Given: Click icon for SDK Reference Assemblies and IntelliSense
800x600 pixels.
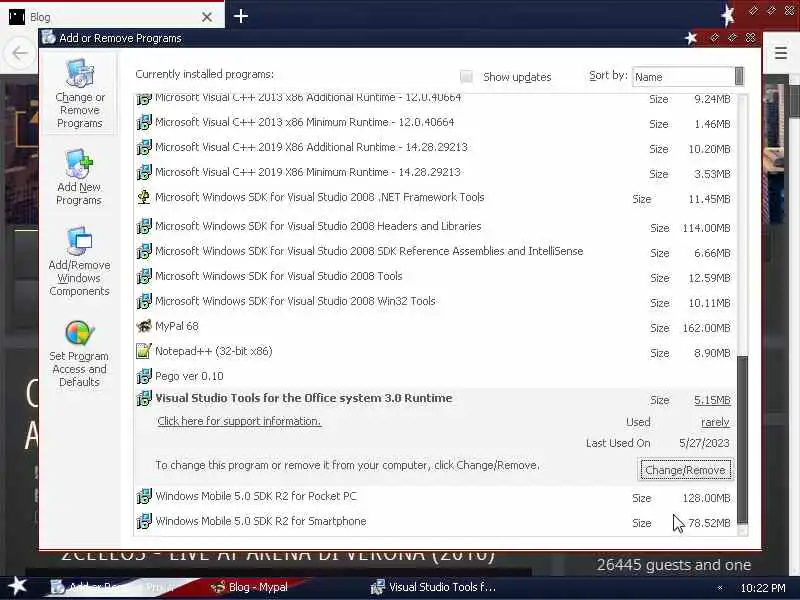Looking at the screenshot, I should click(x=144, y=251).
